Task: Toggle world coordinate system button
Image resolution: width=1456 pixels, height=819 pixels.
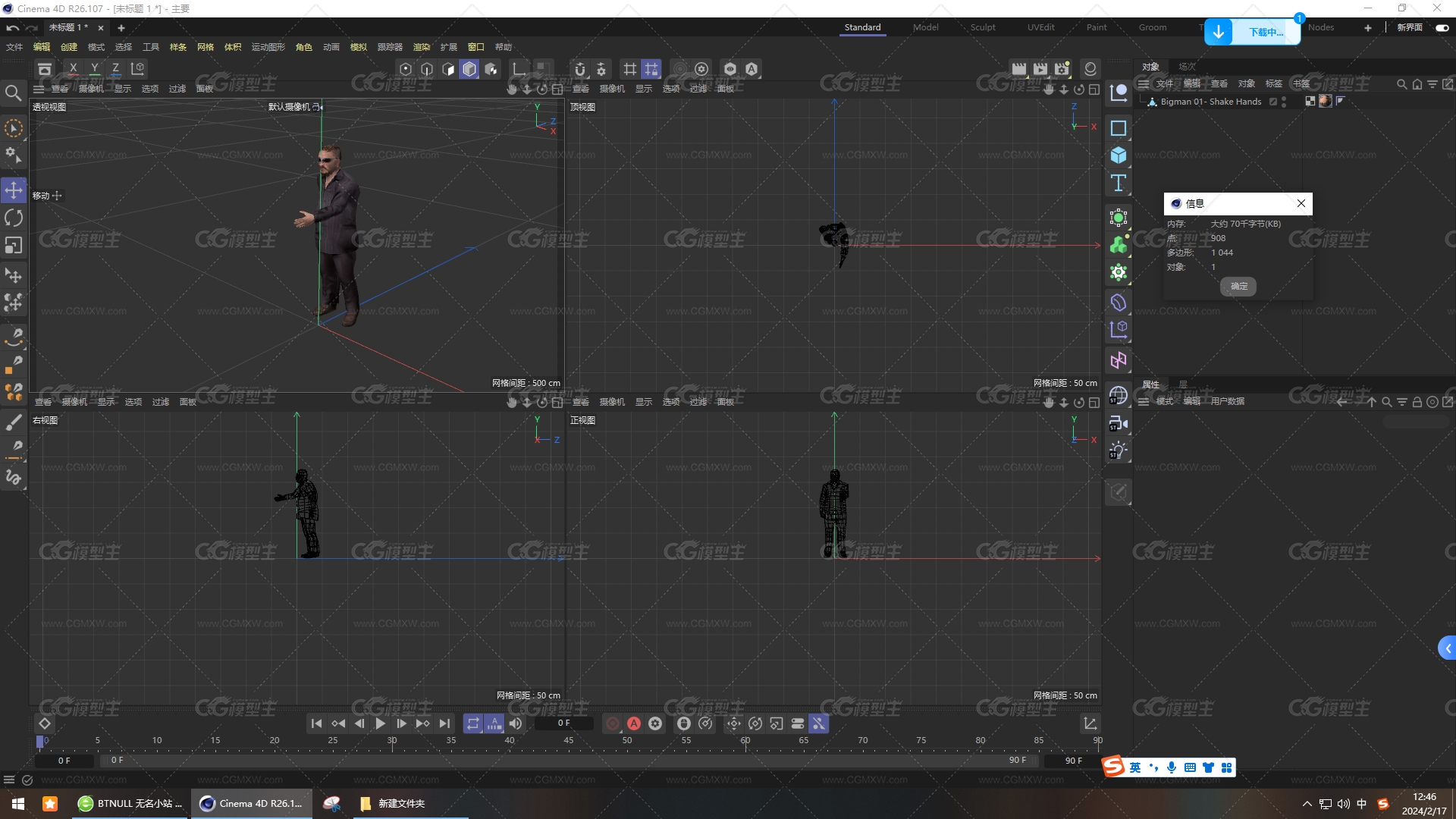Action: [x=138, y=69]
